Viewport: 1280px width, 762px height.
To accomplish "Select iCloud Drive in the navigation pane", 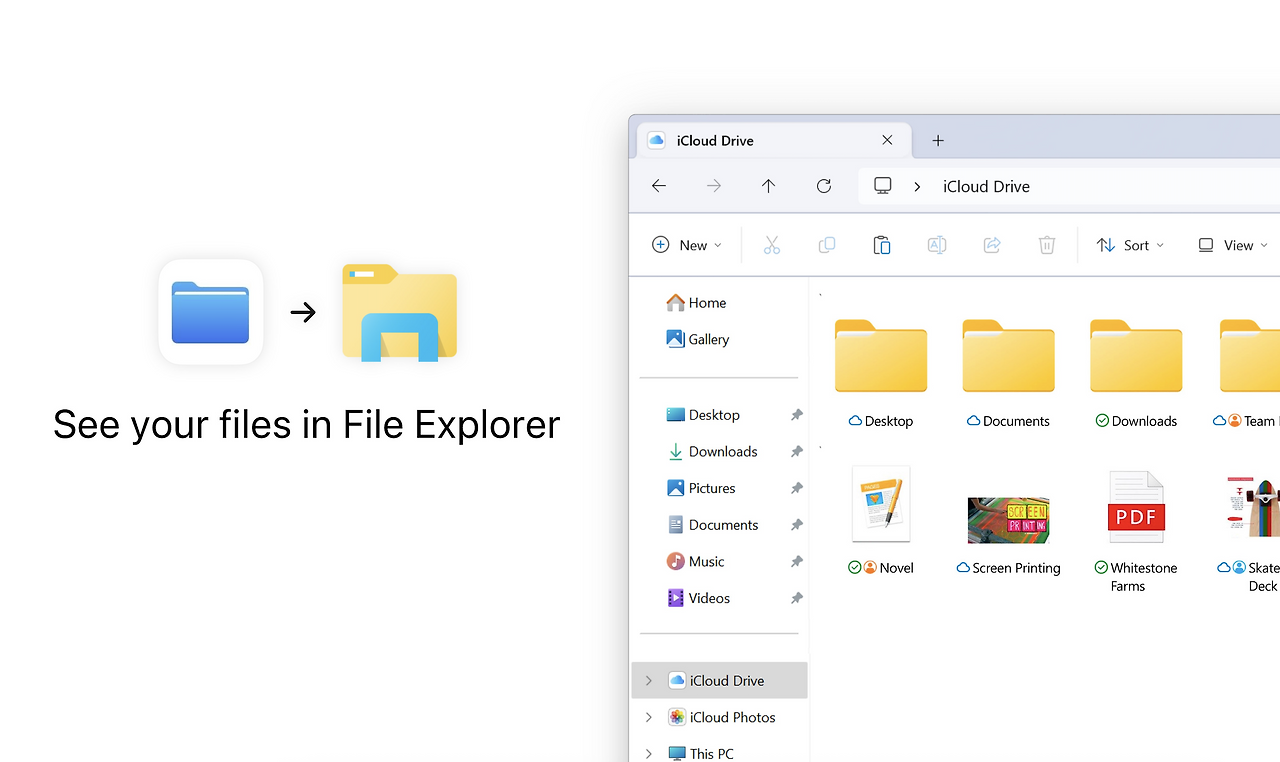I will coord(720,681).
